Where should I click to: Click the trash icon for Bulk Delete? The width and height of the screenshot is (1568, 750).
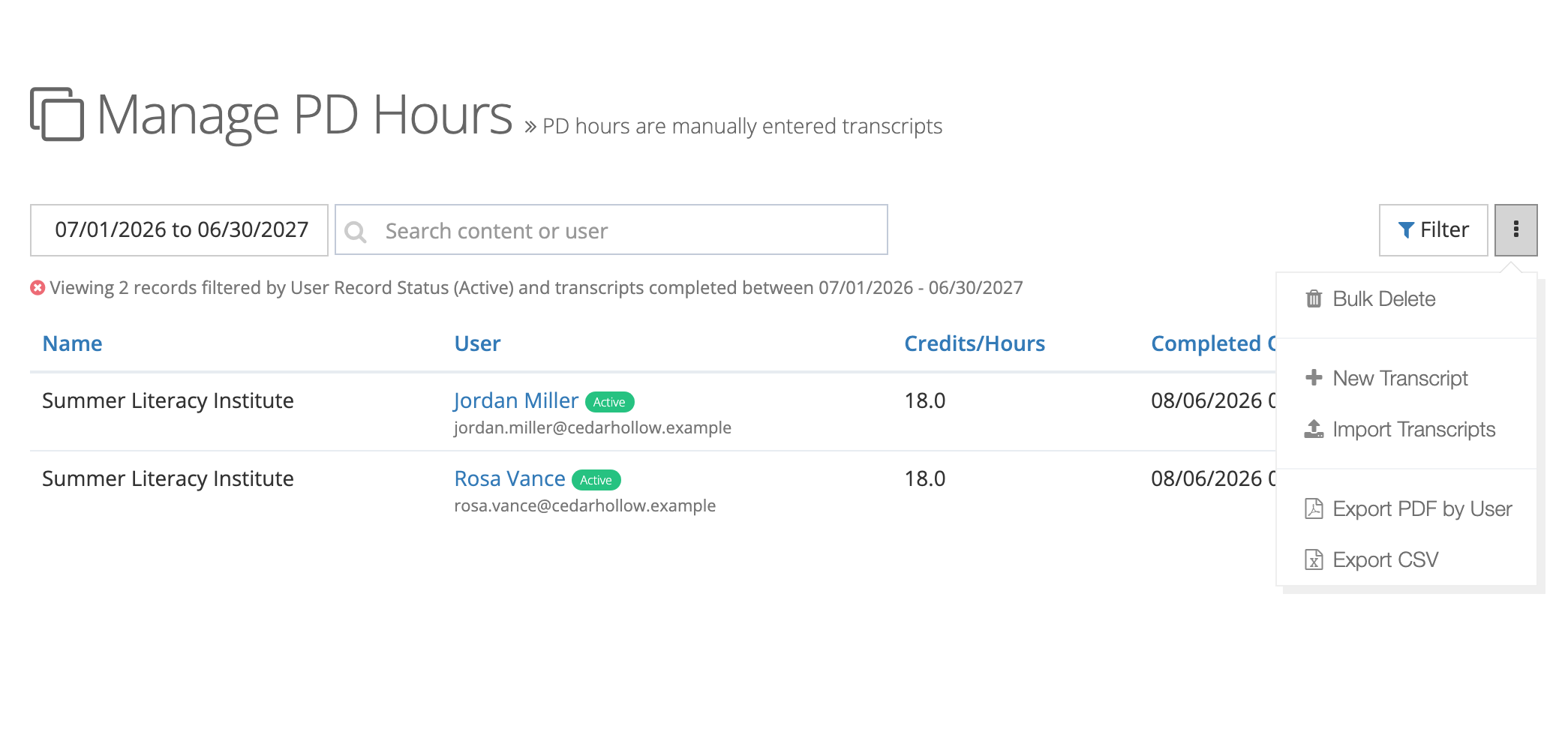click(x=1314, y=299)
